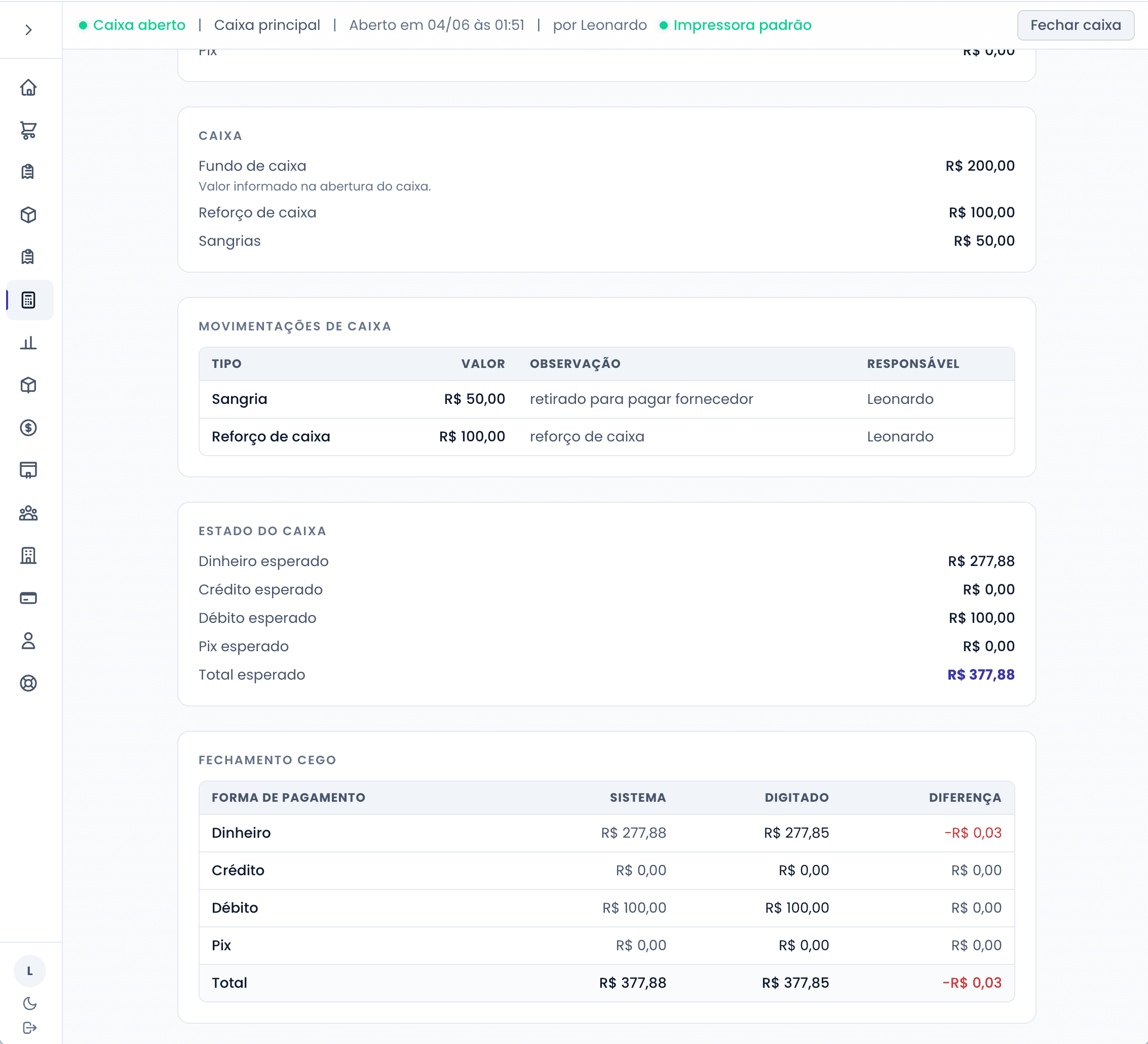Click the Fechar caixa button
Image resolution: width=1148 pixels, height=1044 pixels.
coord(1075,25)
